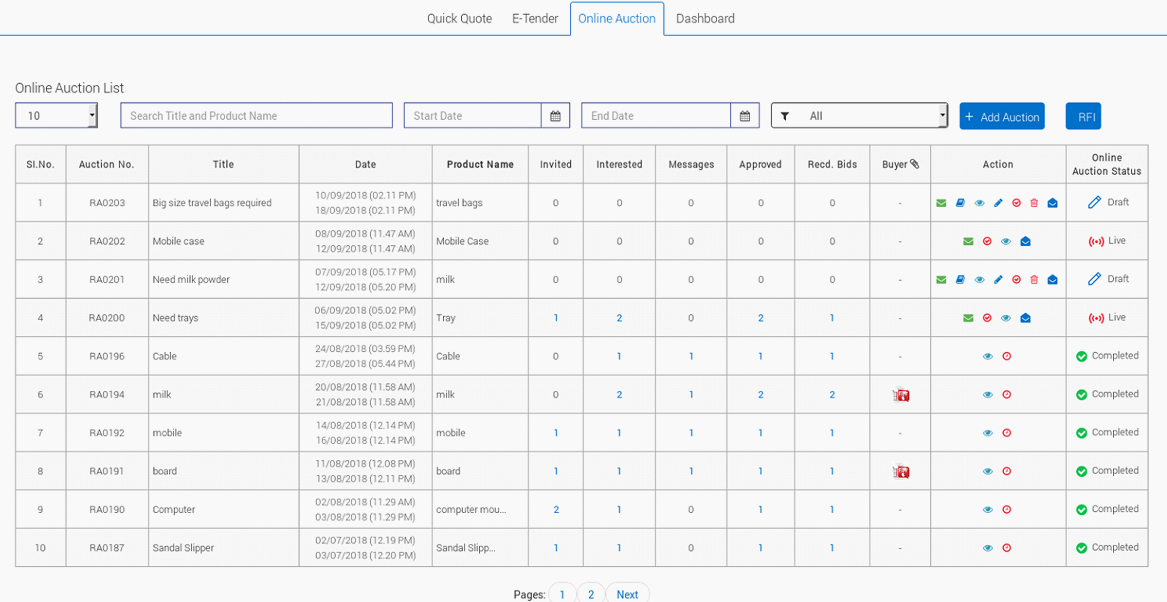Click red clock icon in RA0192 row
The height and width of the screenshot is (602, 1167).
pos(1007,433)
